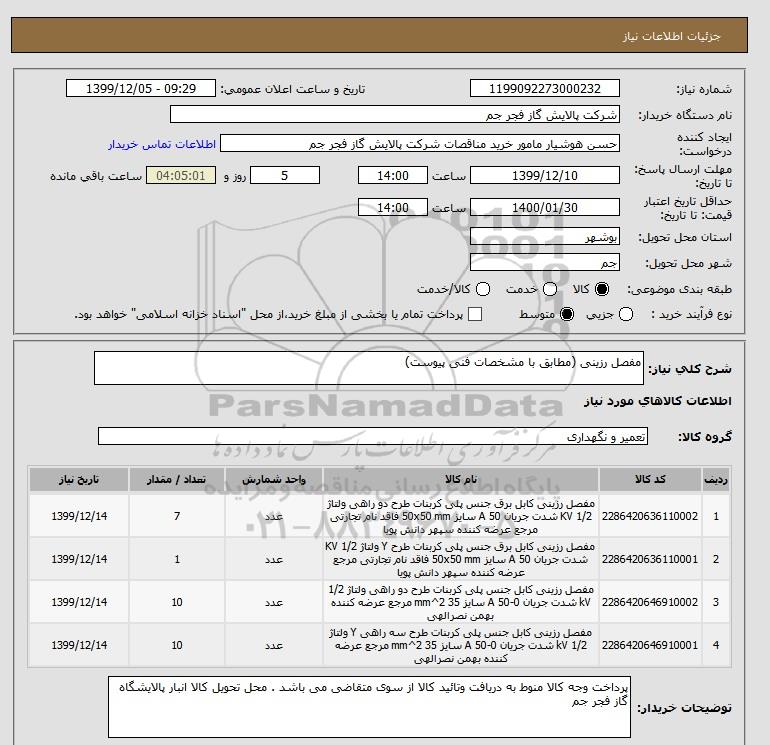Image resolution: width=770 pixels, height=745 pixels.
Task: Click the days remaining field showing 5
Action: tap(285, 175)
